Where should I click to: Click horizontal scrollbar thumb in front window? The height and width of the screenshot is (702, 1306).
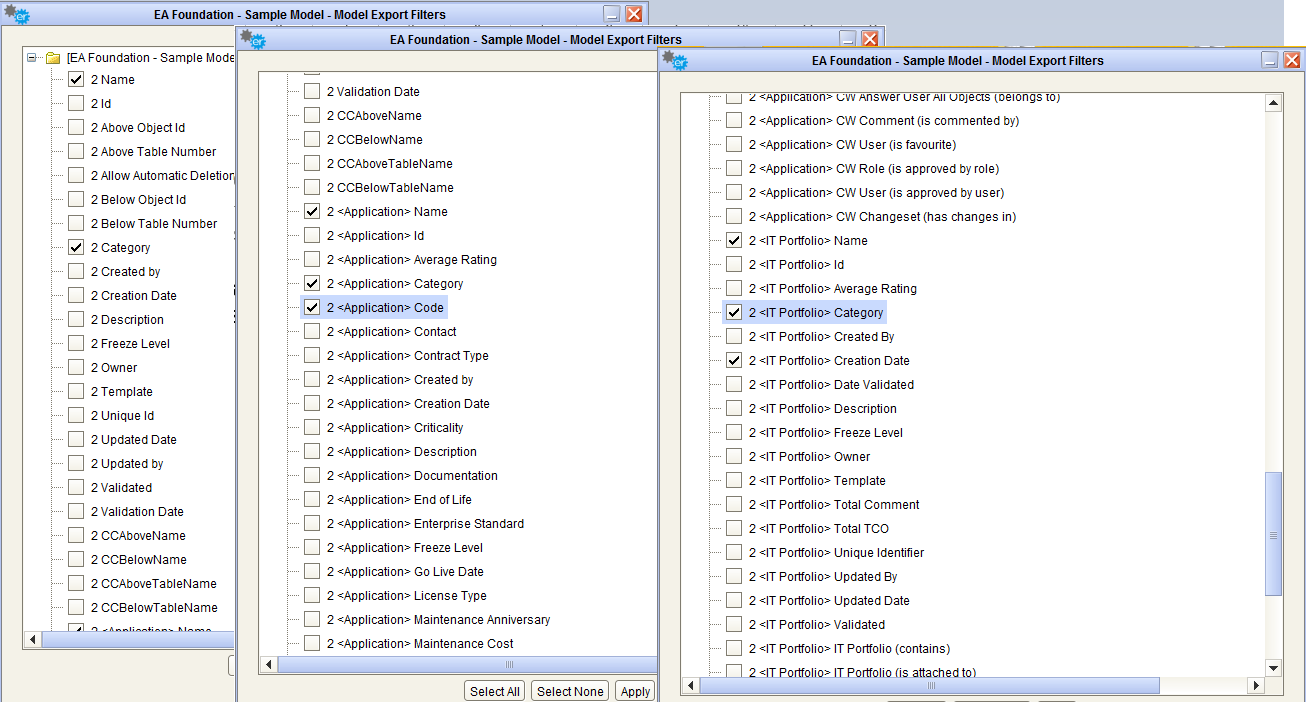(930, 686)
